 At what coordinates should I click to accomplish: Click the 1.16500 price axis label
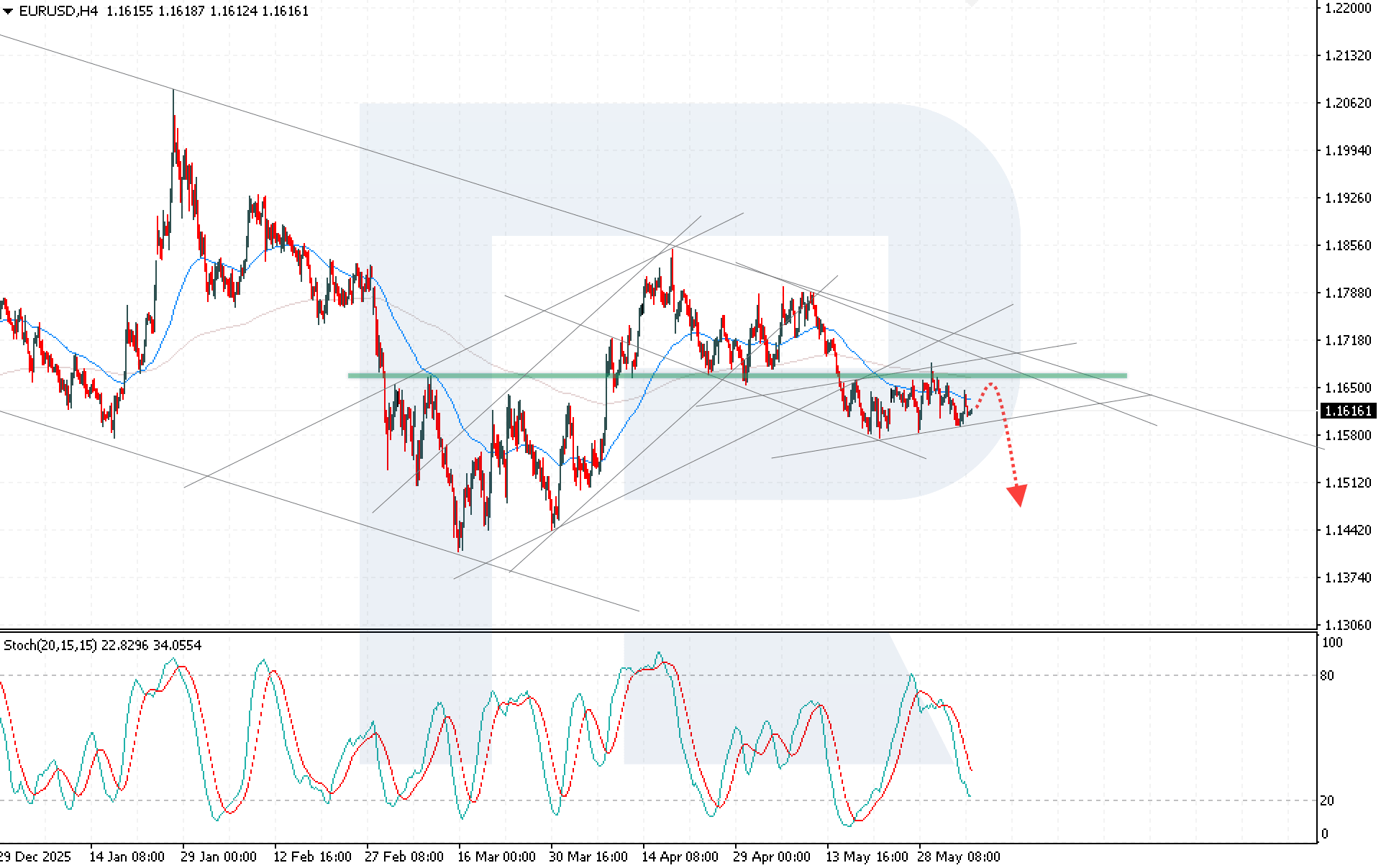click(x=1348, y=388)
